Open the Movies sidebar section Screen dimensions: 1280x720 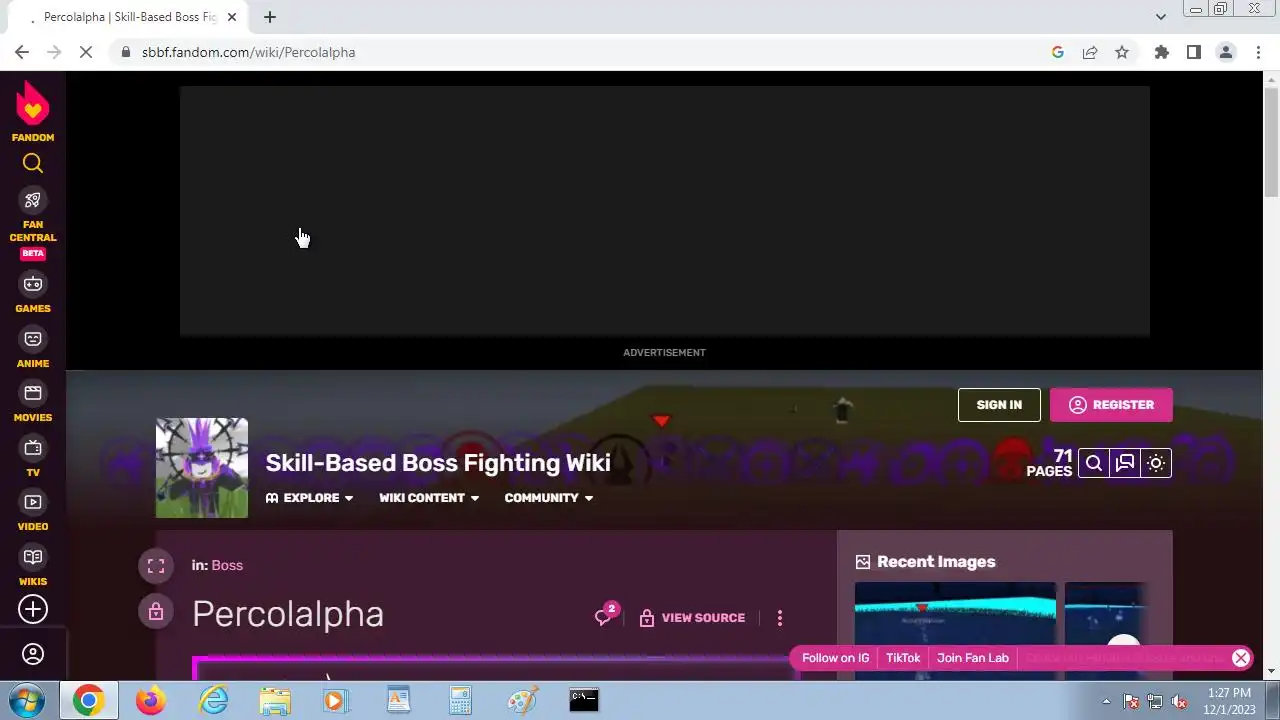(x=33, y=402)
